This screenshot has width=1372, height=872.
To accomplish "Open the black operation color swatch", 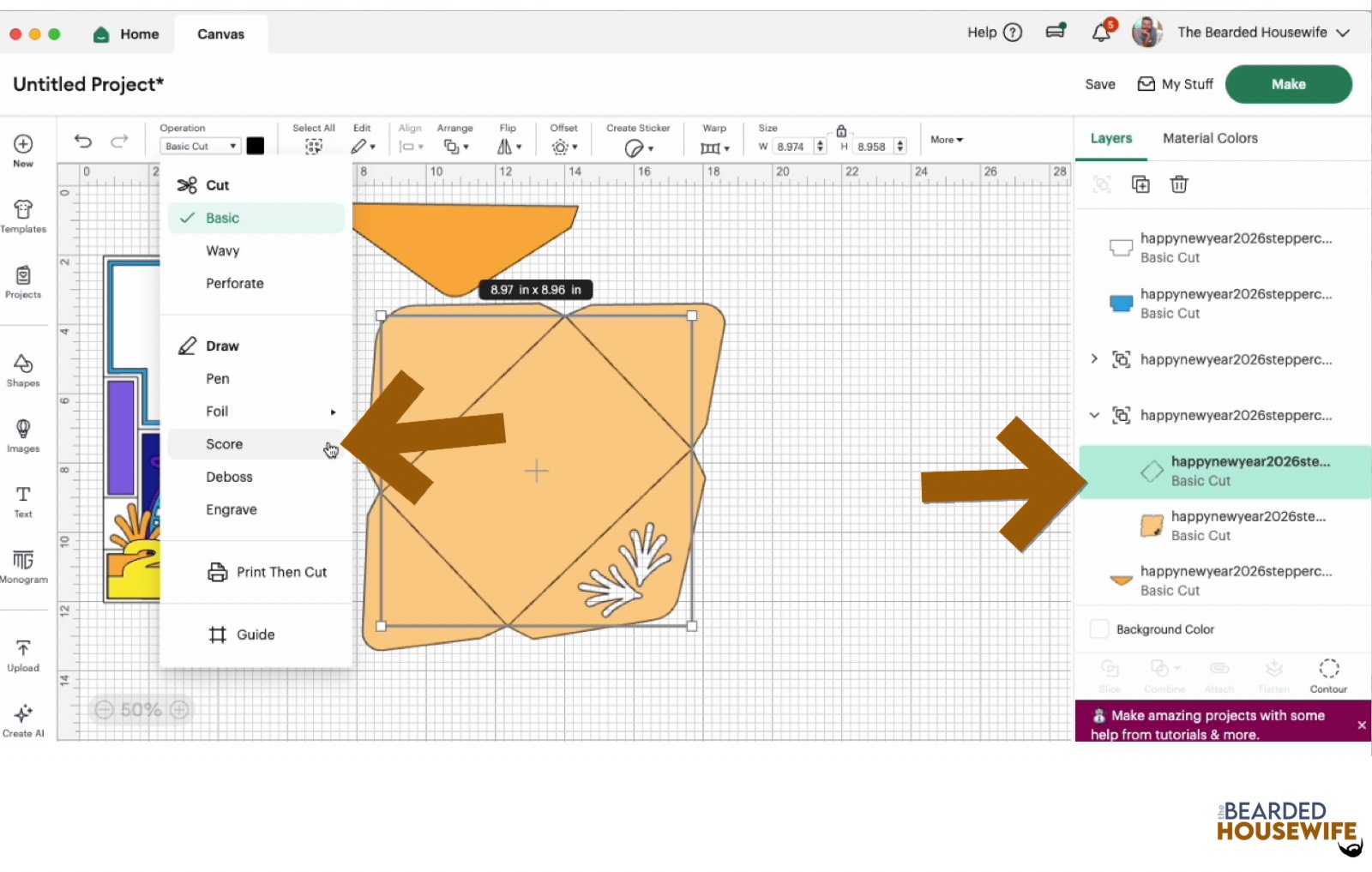I will 256,146.
